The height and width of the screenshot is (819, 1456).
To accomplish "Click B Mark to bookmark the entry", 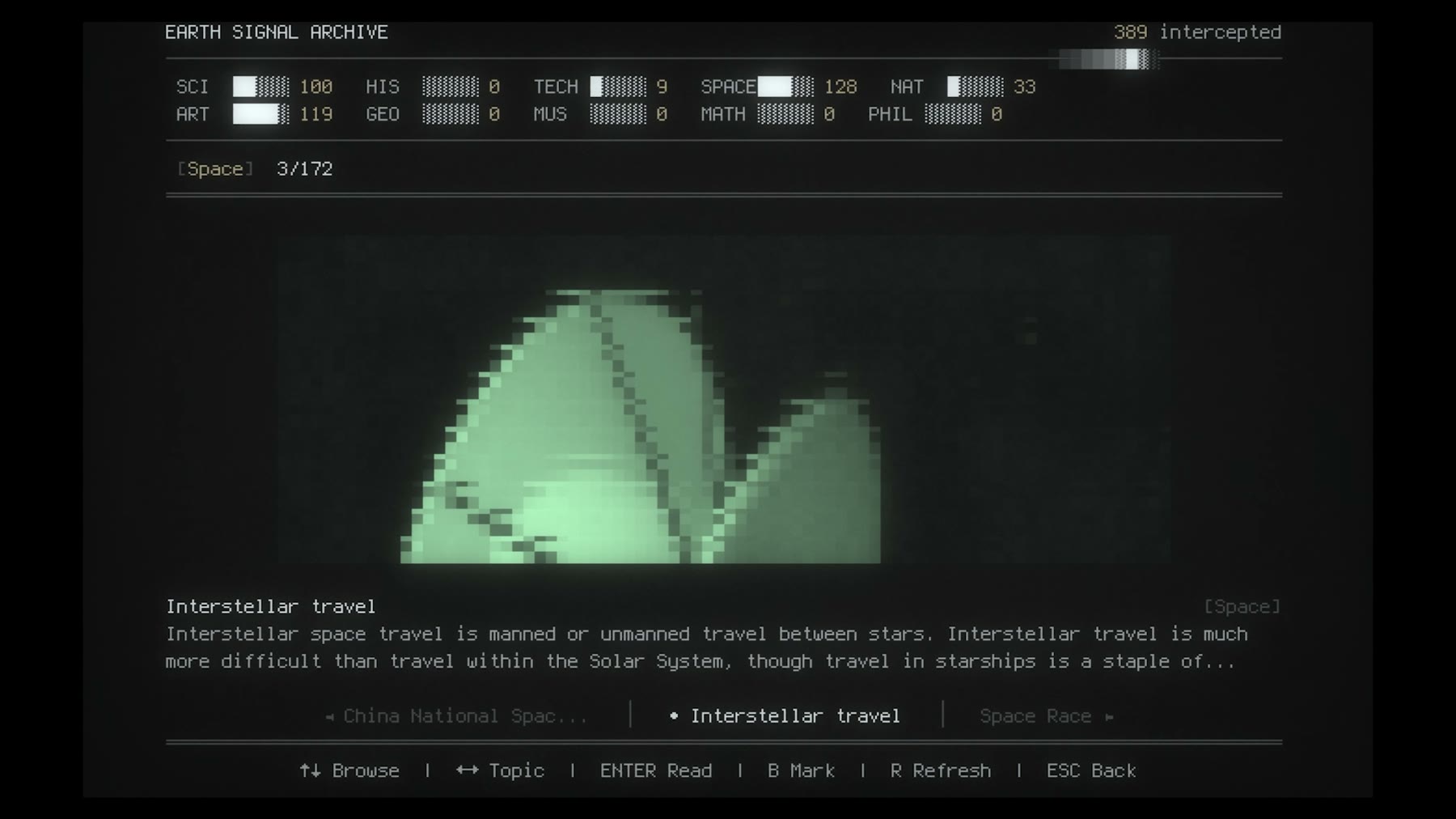I will 801,770.
